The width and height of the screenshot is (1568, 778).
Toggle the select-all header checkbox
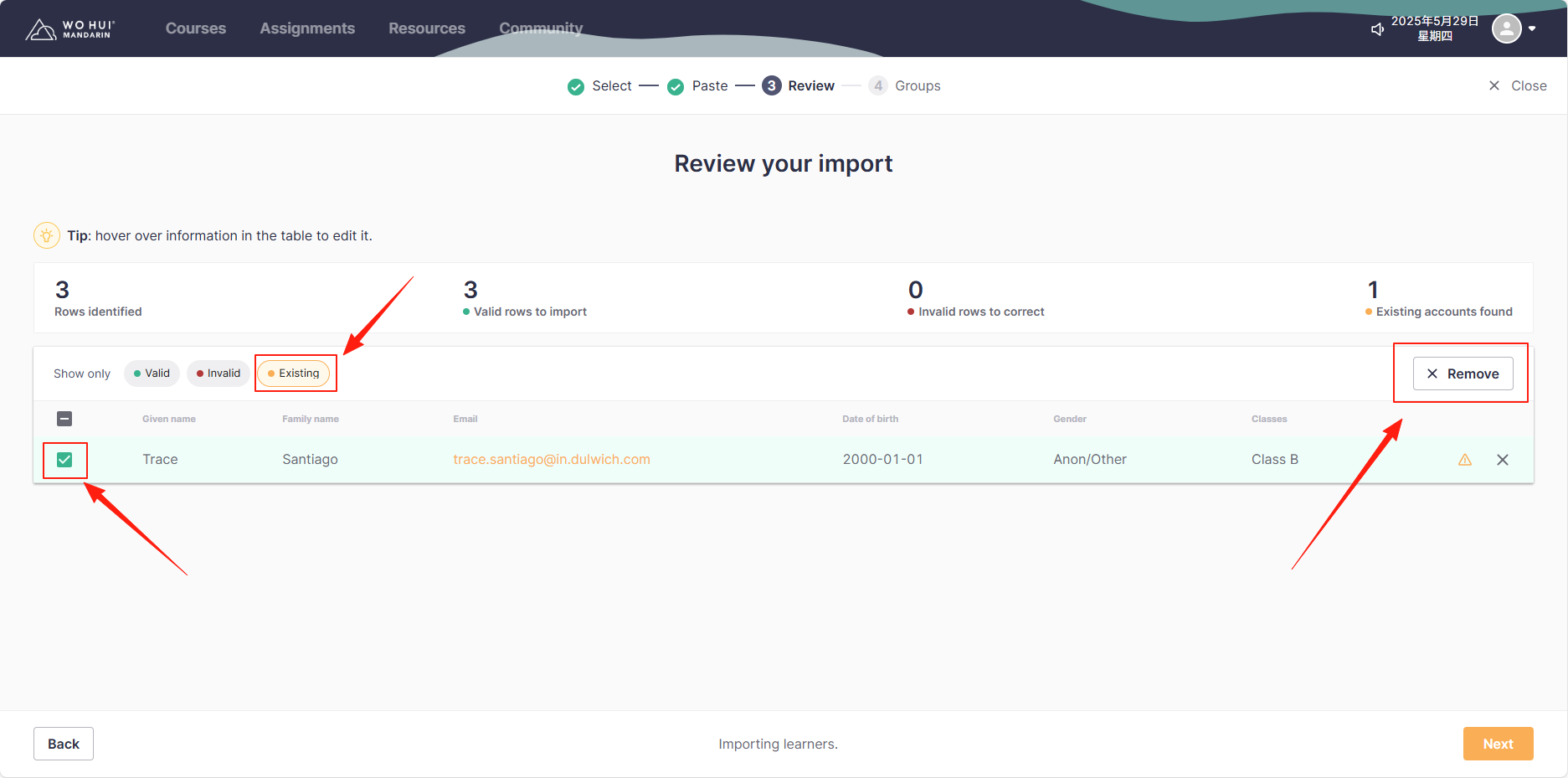tap(64, 419)
